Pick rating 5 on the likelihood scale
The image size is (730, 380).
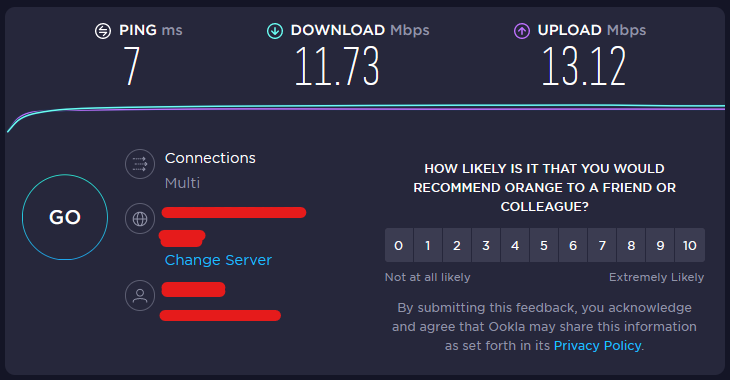pyautogui.click(x=544, y=245)
